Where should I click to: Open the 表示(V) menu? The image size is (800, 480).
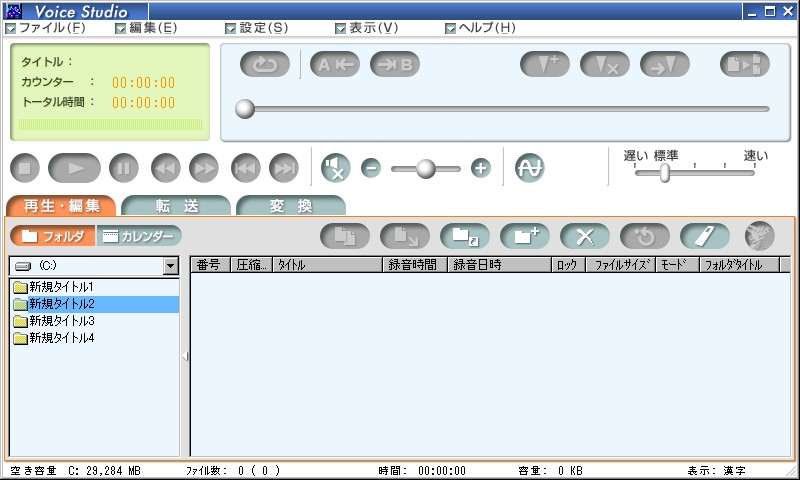[x=367, y=28]
